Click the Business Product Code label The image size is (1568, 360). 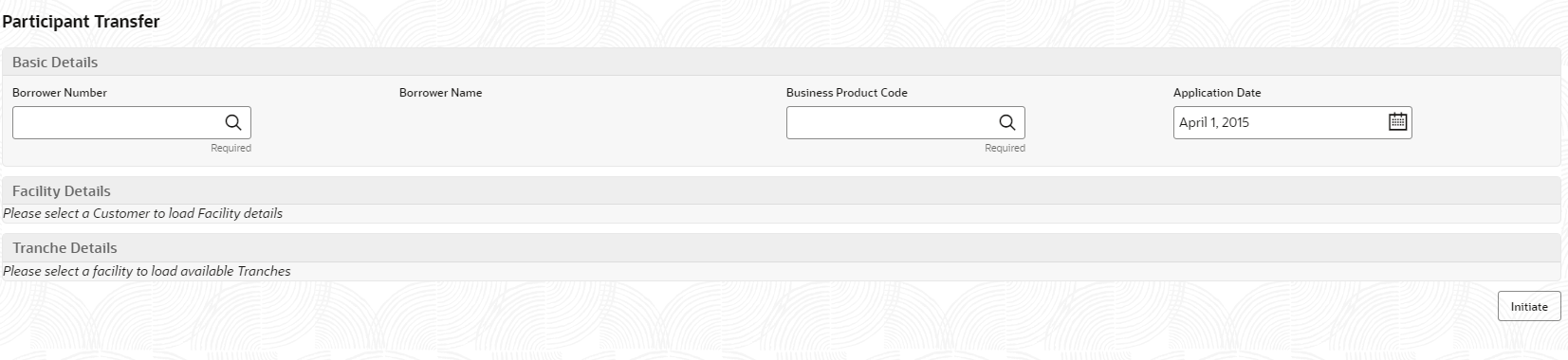click(846, 93)
